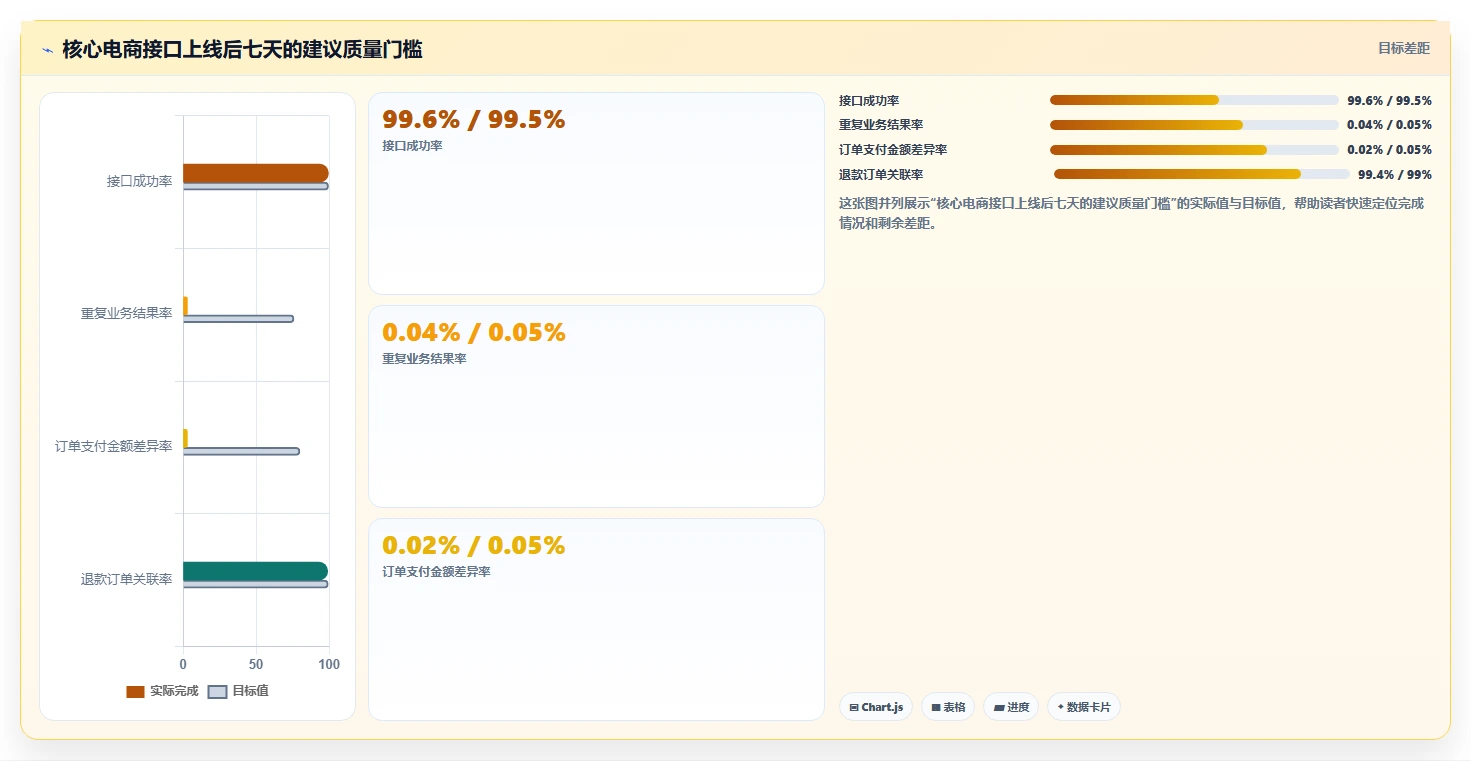Viewport: 1471px width, 761px height.
Task: Click the 订单支付金额差异率 target bar in chart
Action: (241, 451)
